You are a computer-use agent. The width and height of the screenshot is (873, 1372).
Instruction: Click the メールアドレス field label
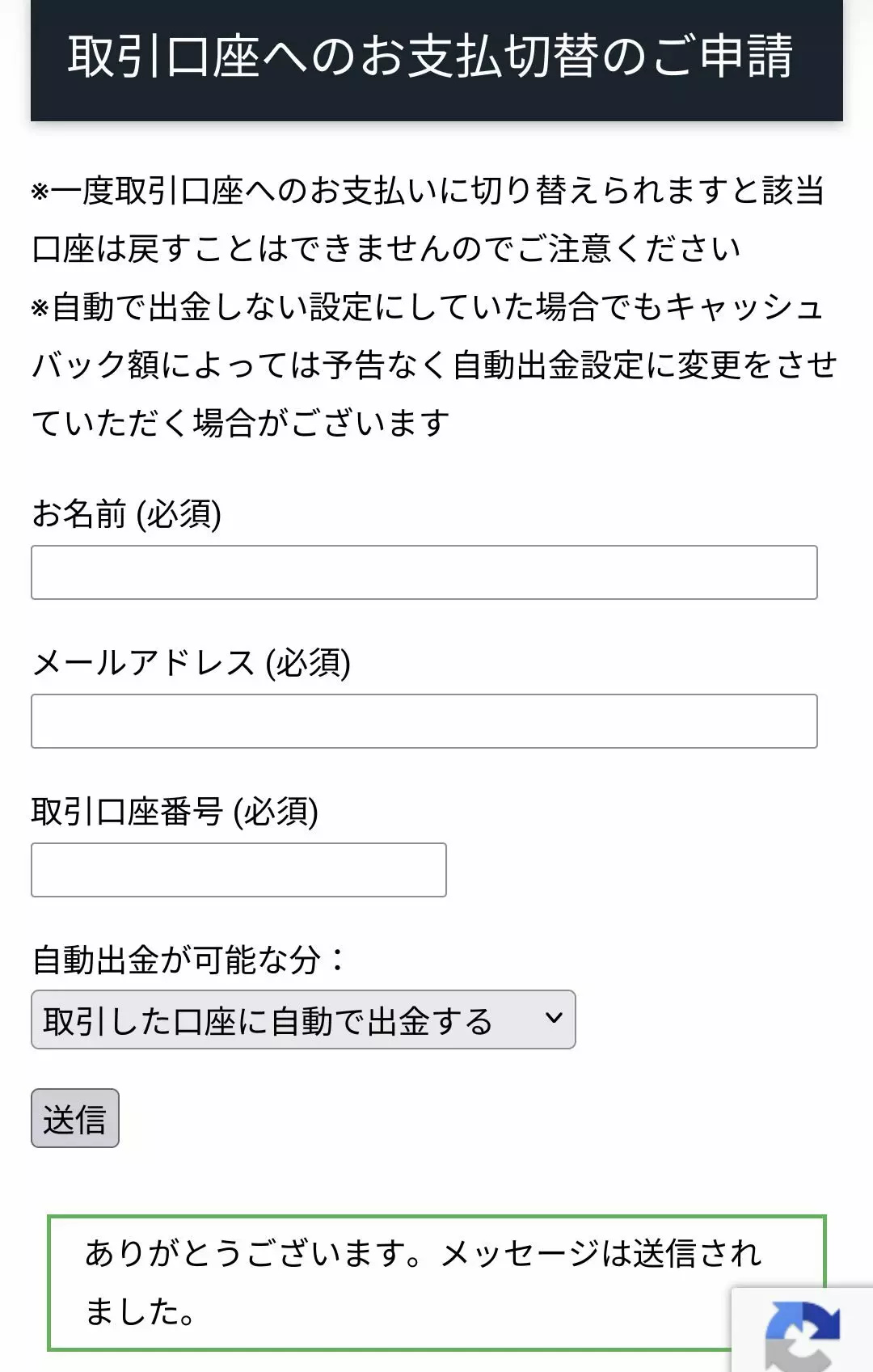(x=144, y=662)
